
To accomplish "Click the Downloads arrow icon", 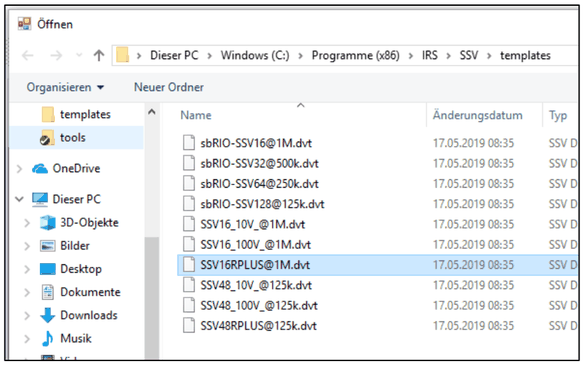I will click(x=47, y=315).
